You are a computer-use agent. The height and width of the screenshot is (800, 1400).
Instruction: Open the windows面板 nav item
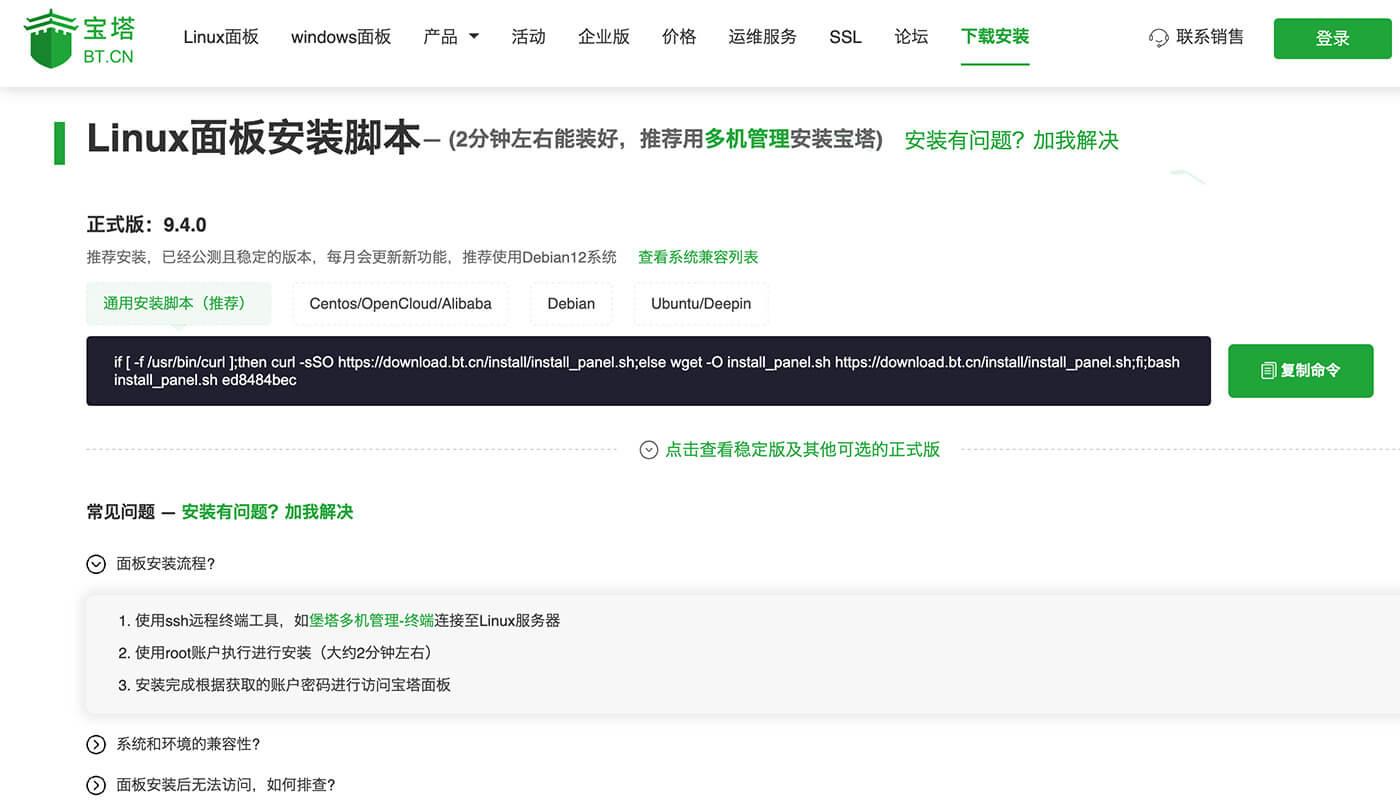pyautogui.click(x=341, y=37)
